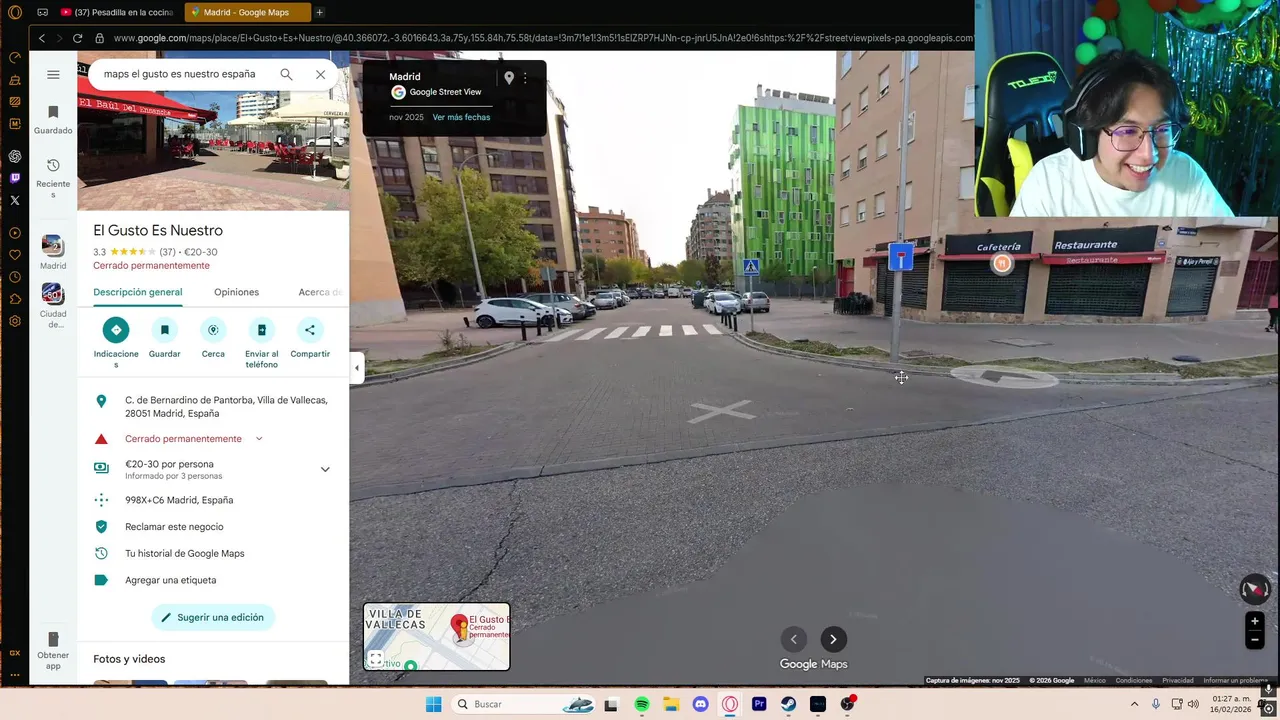Open Spotify from the taskbar

[642, 704]
